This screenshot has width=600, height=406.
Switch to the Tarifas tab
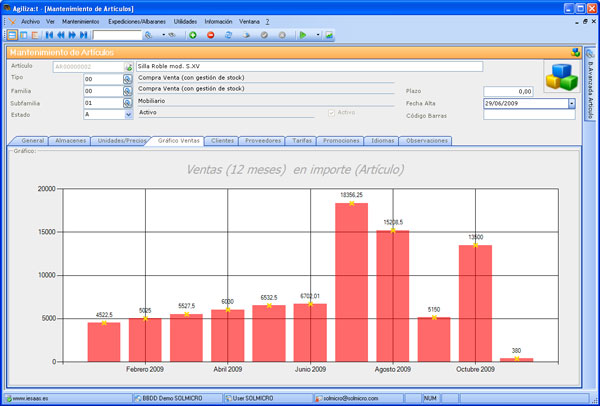[302, 141]
